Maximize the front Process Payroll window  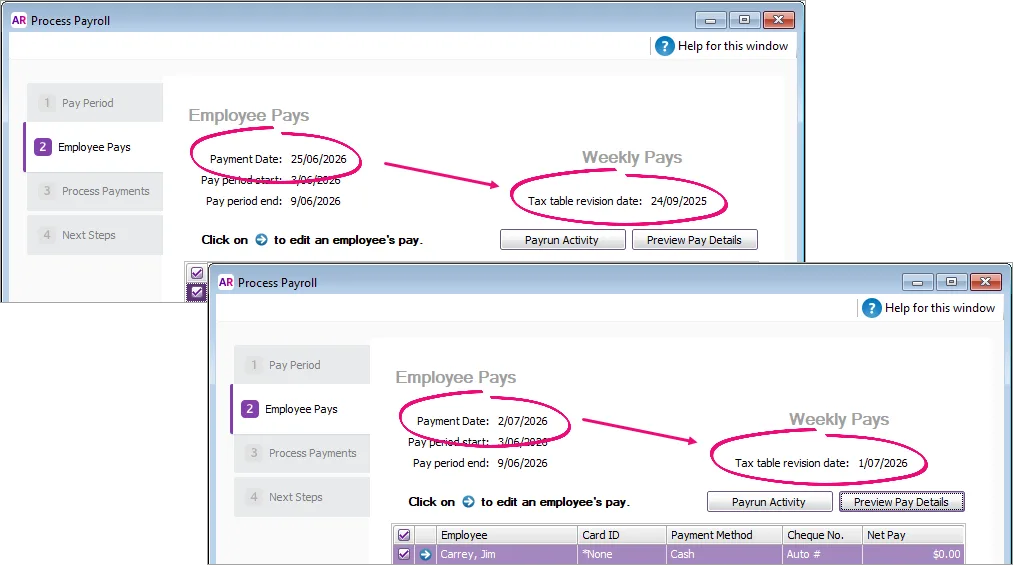[x=951, y=282]
